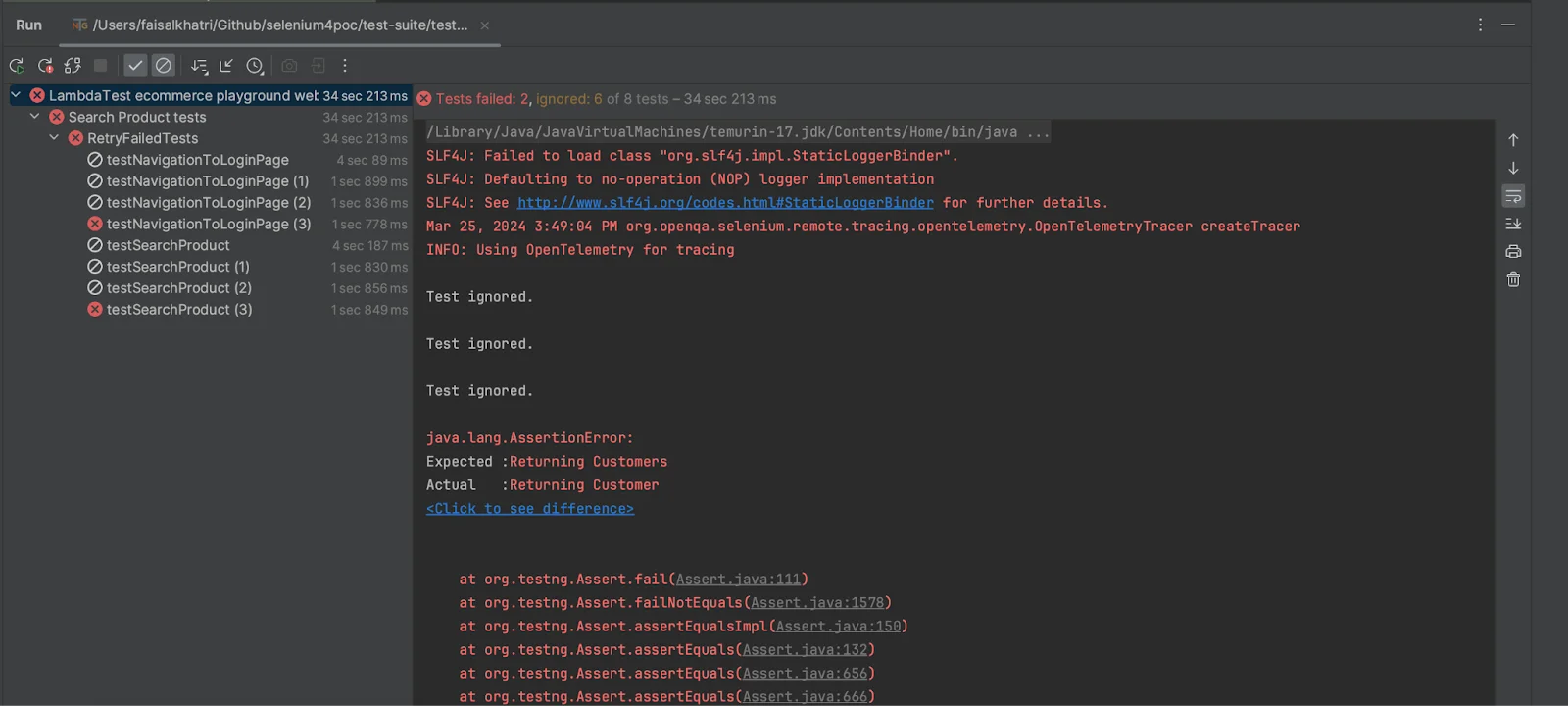This screenshot has width=1568, height=706.
Task: Collapse the LambdaTest ecommerce playground node
Action: pos(16,95)
